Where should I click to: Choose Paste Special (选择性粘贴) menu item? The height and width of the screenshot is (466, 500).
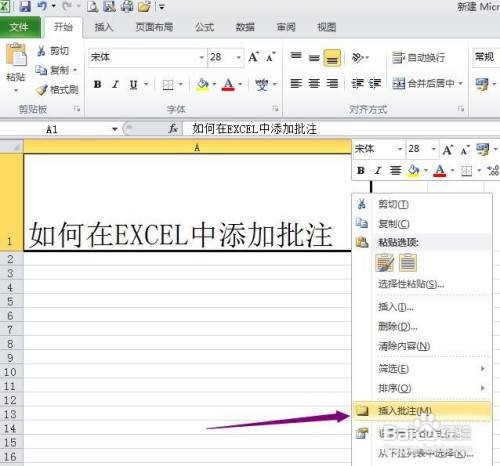[x=422, y=284]
